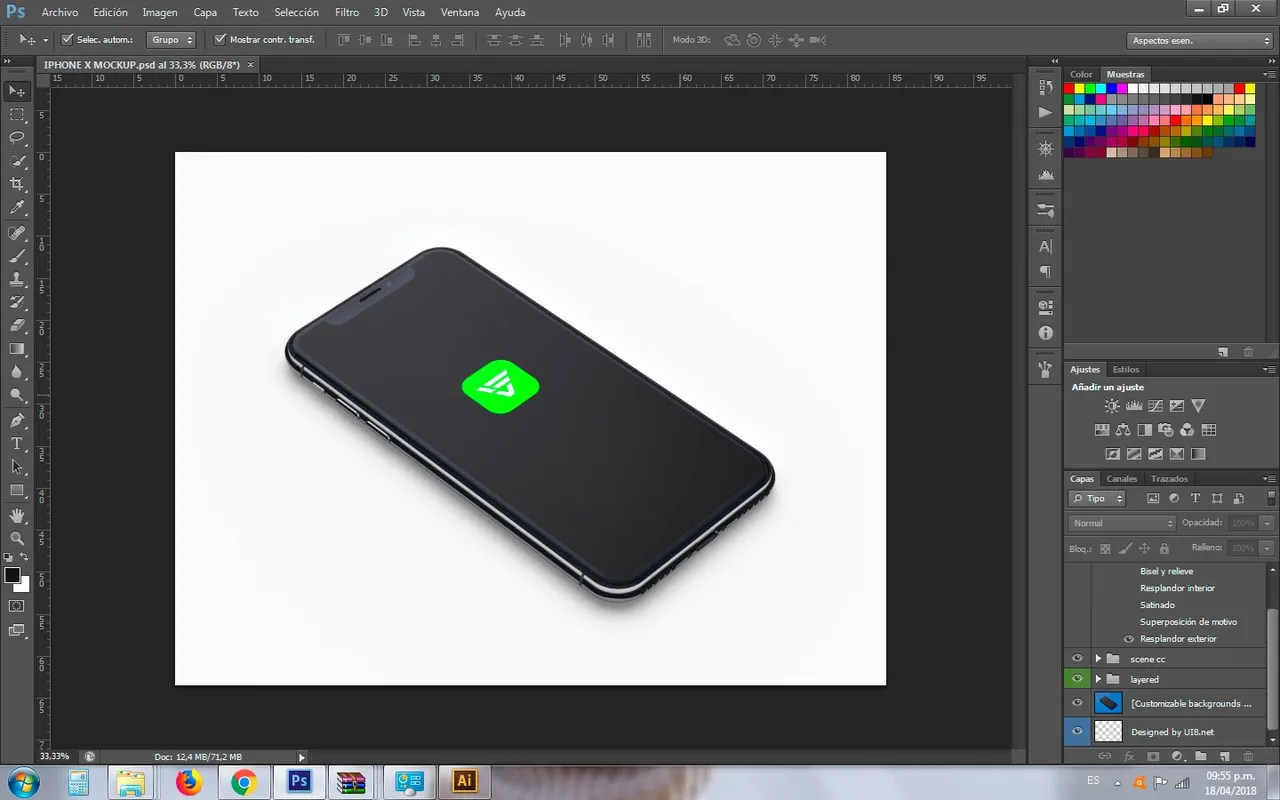This screenshot has height=800, width=1280.
Task: Hide the Customizable backgrounds layer
Action: (x=1077, y=703)
